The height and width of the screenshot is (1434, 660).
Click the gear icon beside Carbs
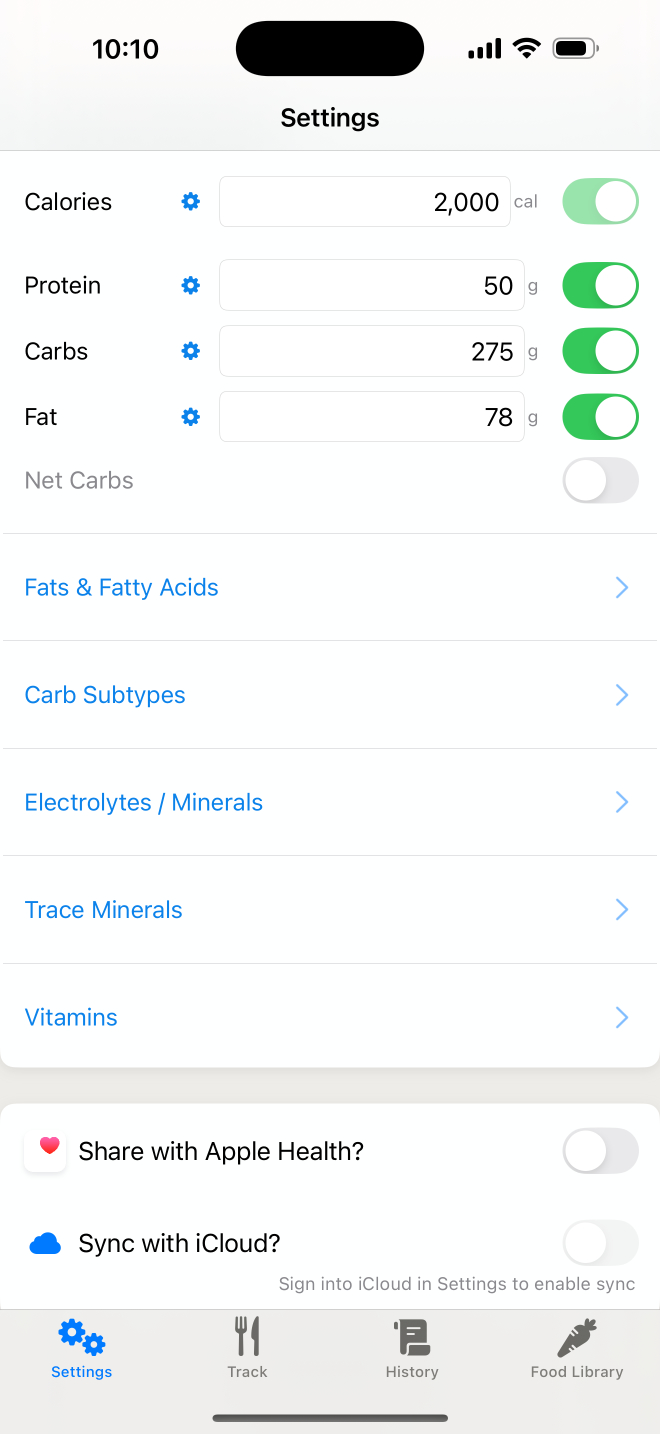coord(190,351)
